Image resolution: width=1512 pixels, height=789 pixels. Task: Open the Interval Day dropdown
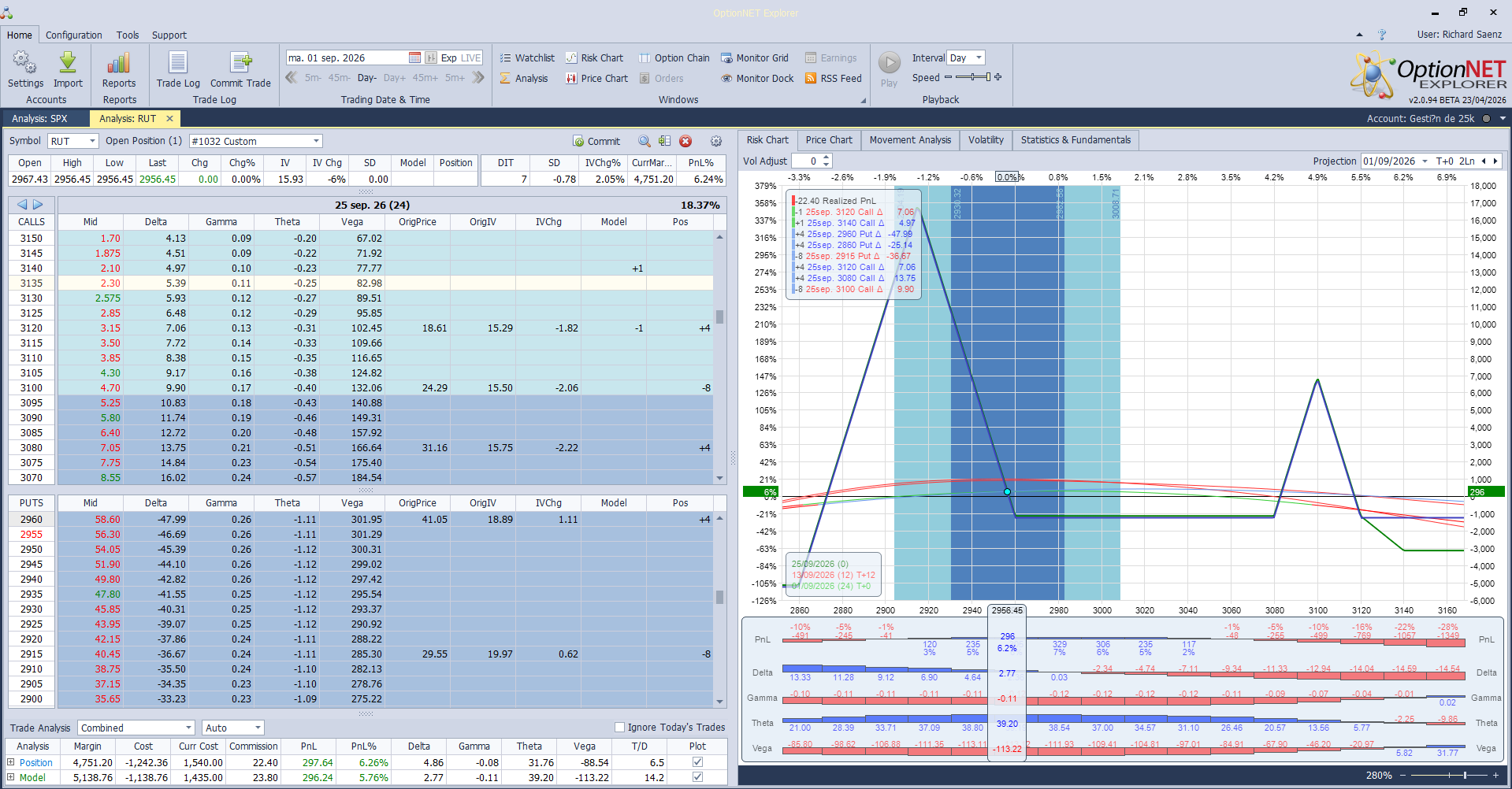click(x=979, y=57)
